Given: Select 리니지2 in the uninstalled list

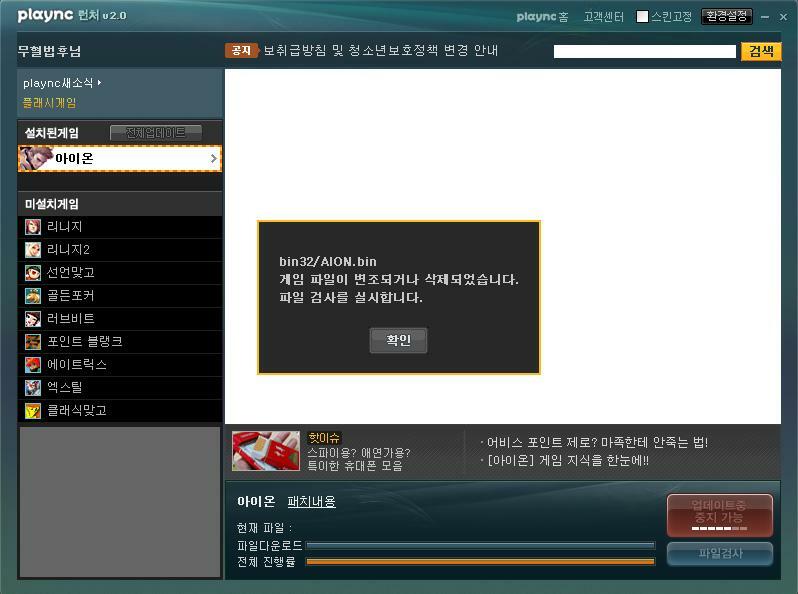Looking at the screenshot, I should (x=120, y=250).
